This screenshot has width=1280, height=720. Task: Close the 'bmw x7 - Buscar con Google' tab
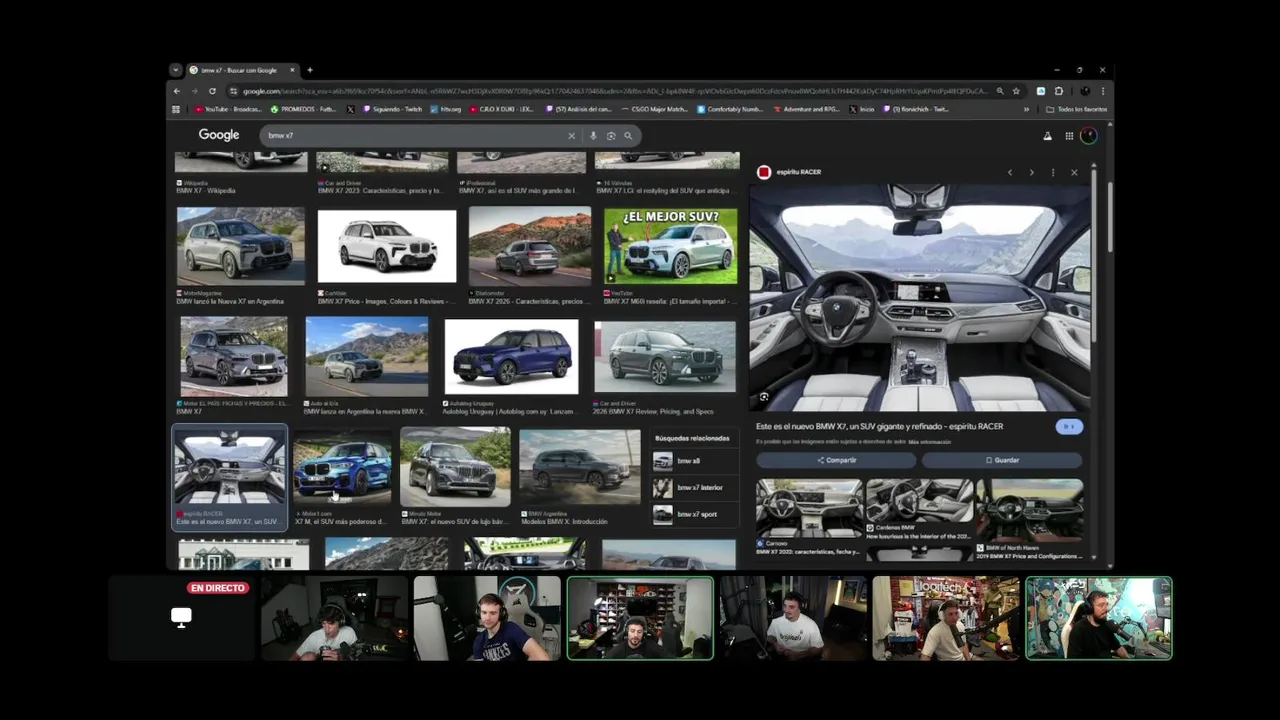(x=293, y=70)
